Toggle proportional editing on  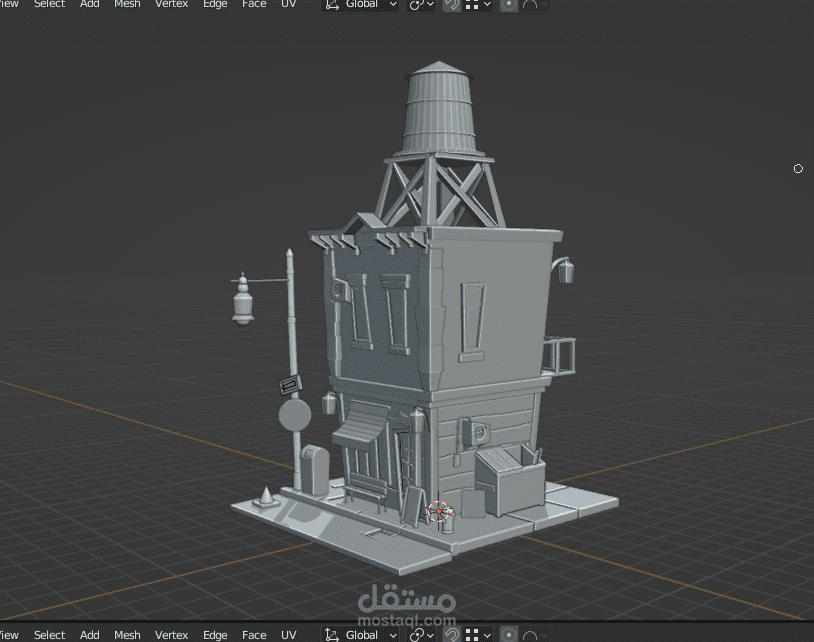509,5
